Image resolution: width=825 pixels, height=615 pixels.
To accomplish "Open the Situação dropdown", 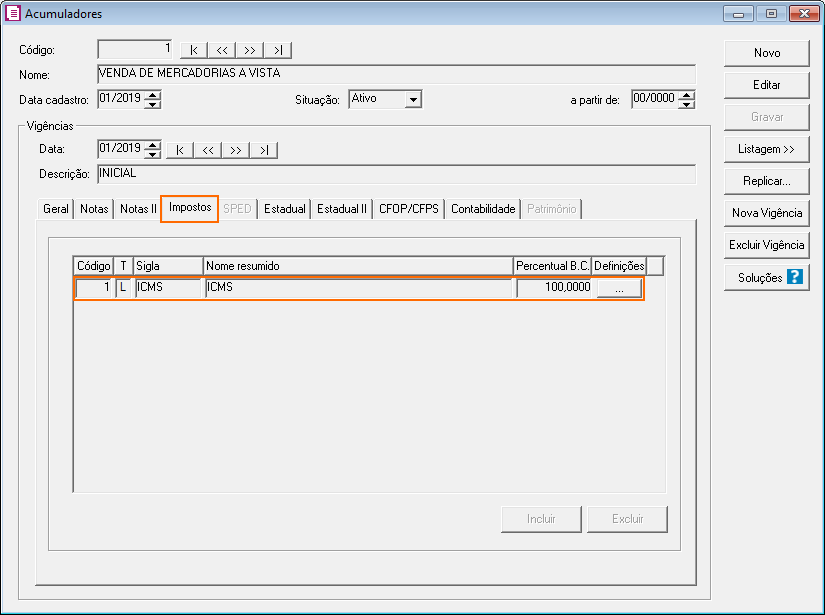I will click(x=413, y=99).
